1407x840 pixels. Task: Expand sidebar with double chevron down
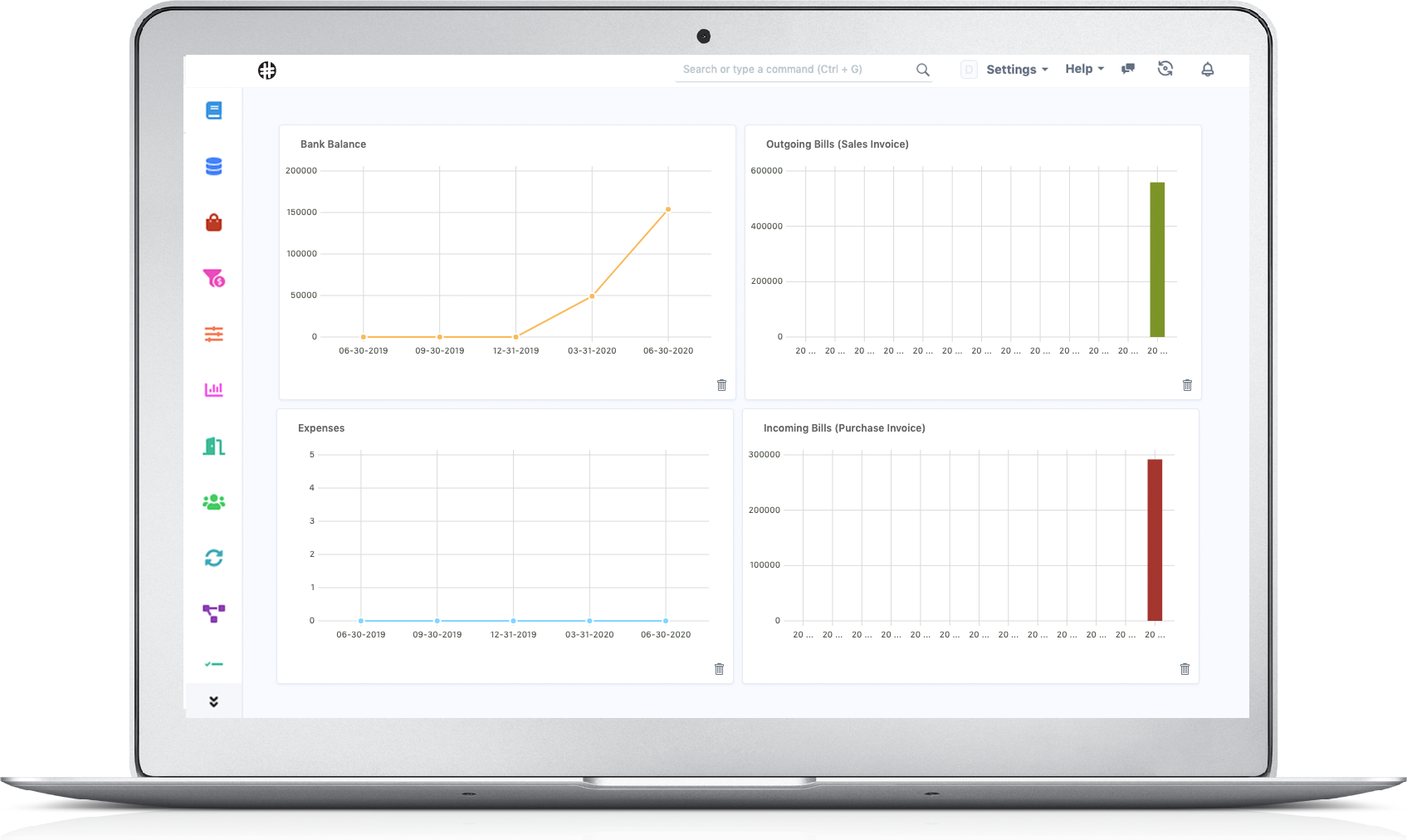213,701
